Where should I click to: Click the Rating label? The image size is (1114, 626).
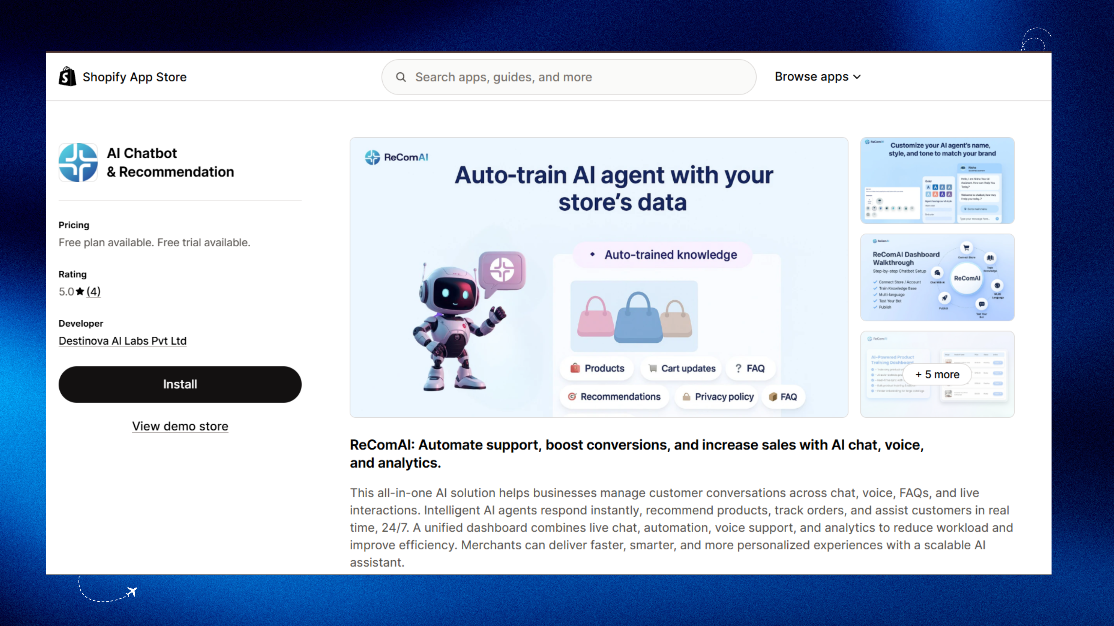pyautogui.click(x=72, y=274)
